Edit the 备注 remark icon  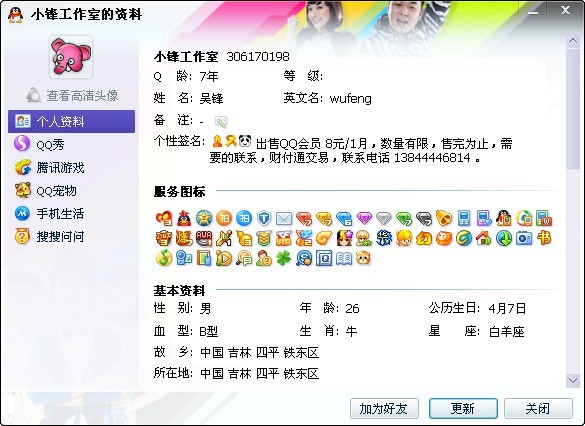point(221,121)
